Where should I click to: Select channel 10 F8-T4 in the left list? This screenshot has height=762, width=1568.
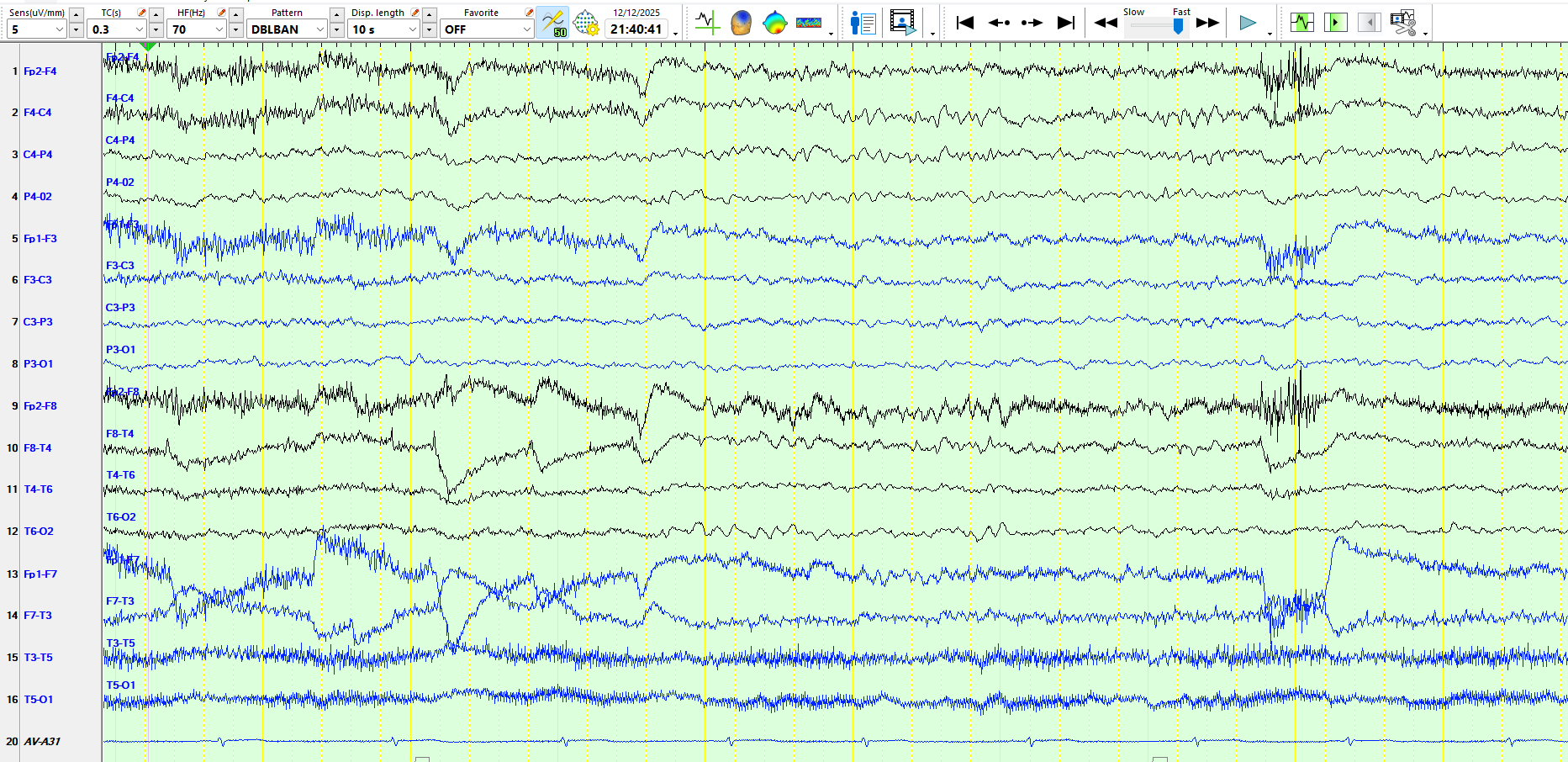pos(38,448)
